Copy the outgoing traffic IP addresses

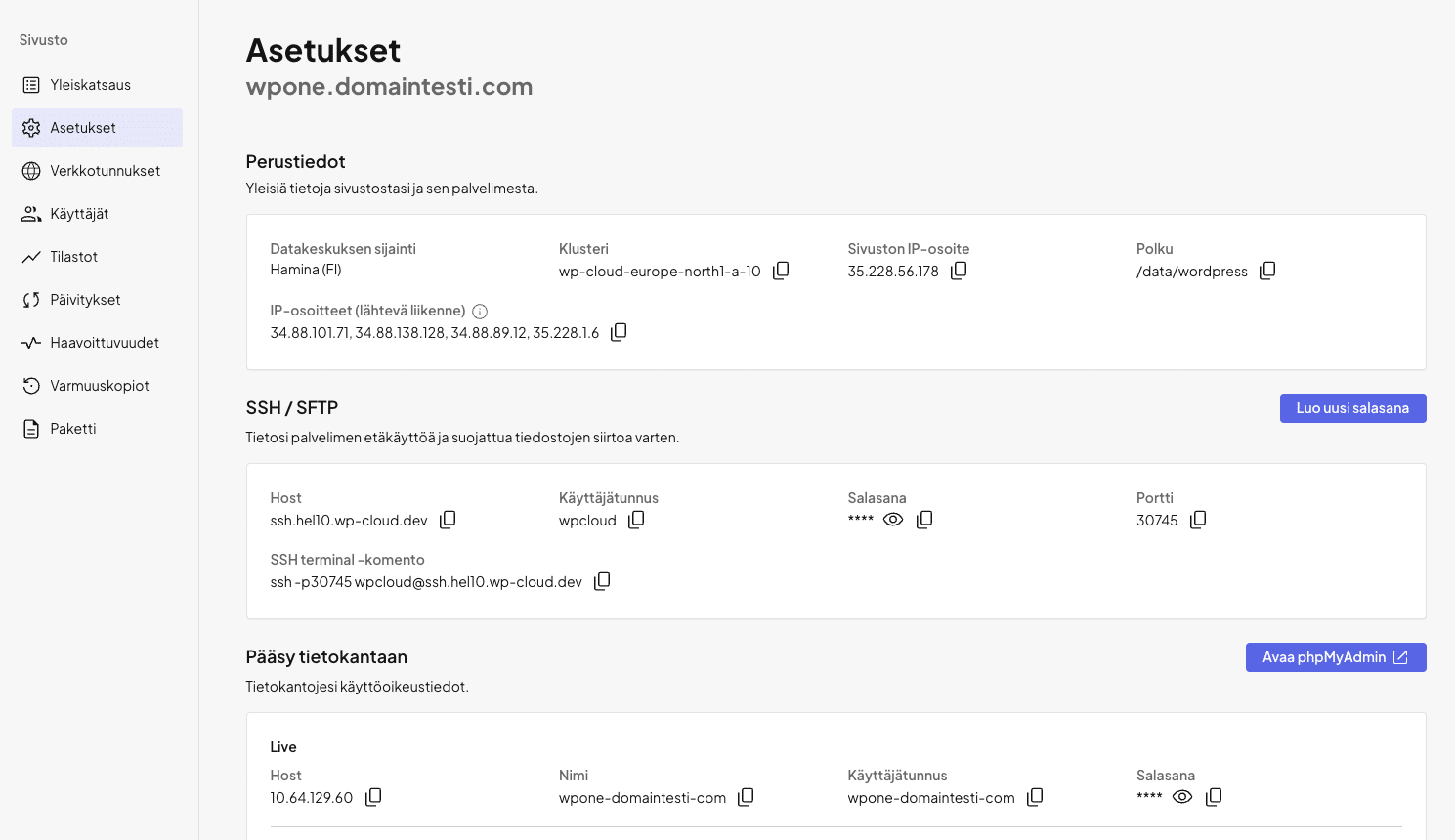pyautogui.click(x=619, y=332)
